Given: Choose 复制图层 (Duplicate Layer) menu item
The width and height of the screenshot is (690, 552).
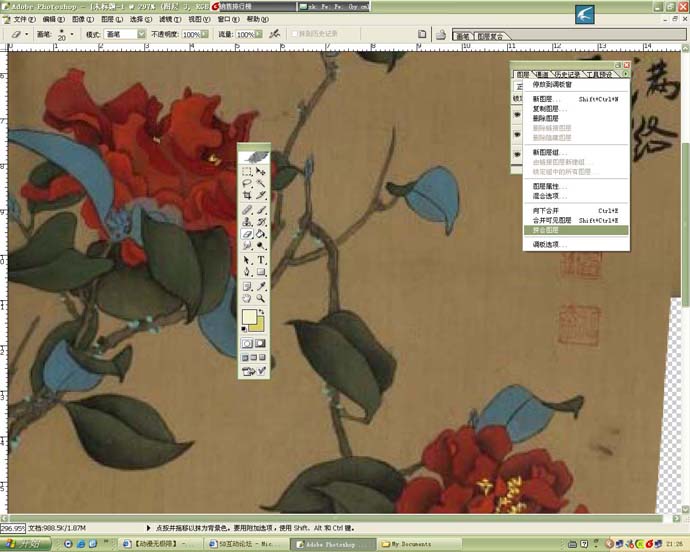Looking at the screenshot, I should tap(576, 109).
